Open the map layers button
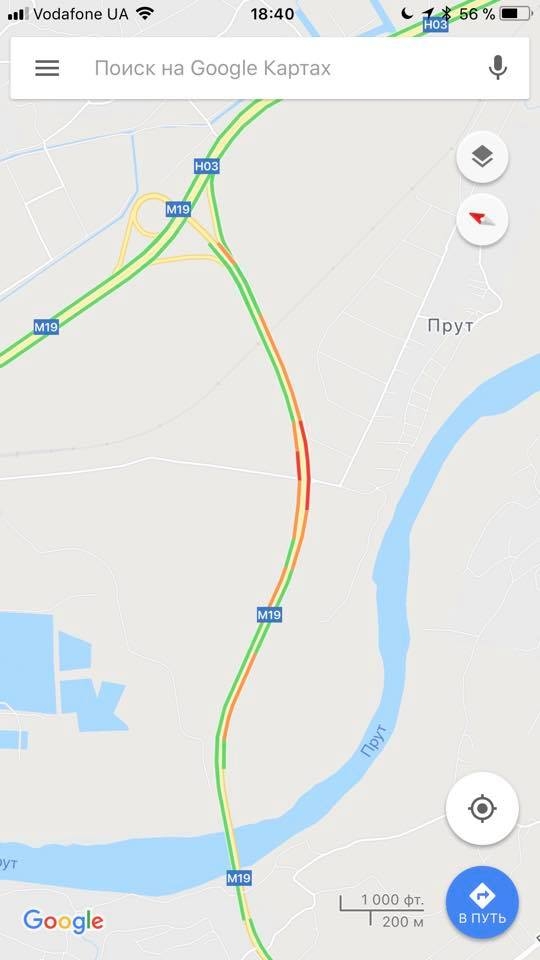The image size is (540, 960). pyautogui.click(x=482, y=157)
